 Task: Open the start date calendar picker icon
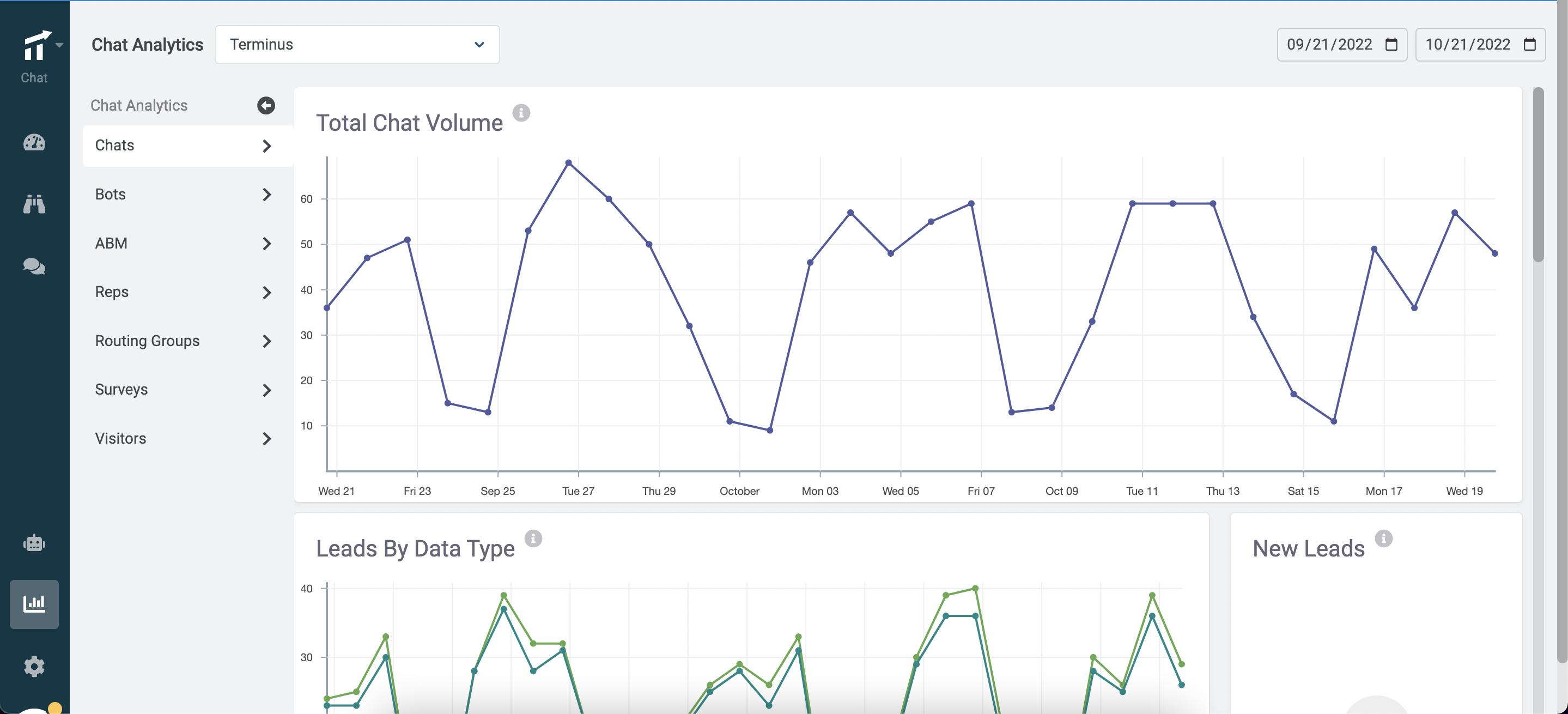[x=1391, y=45]
